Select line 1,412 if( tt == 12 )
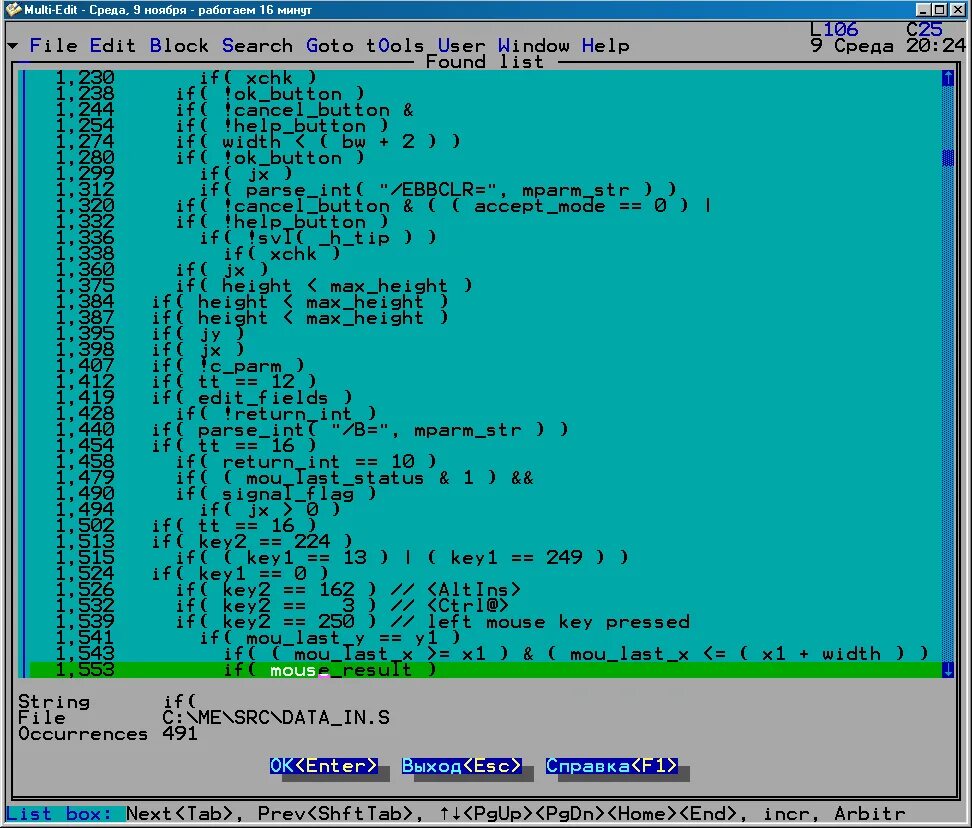This screenshot has width=972, height=828. point(485,381)
